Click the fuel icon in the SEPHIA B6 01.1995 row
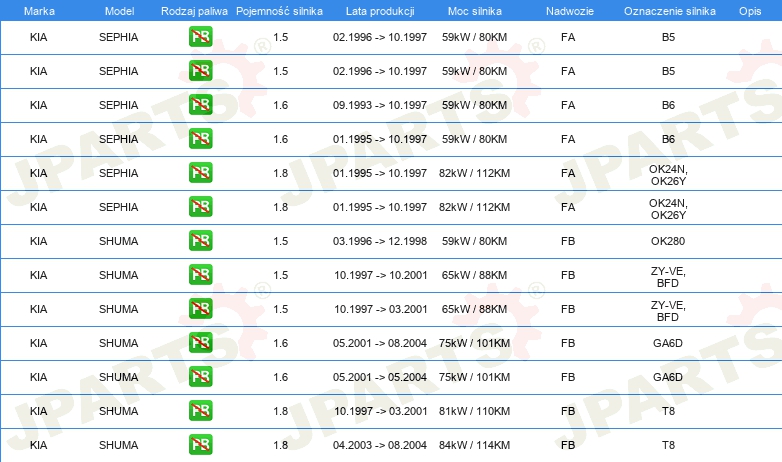This screenshot has height=462, width=782. point(200,139)
